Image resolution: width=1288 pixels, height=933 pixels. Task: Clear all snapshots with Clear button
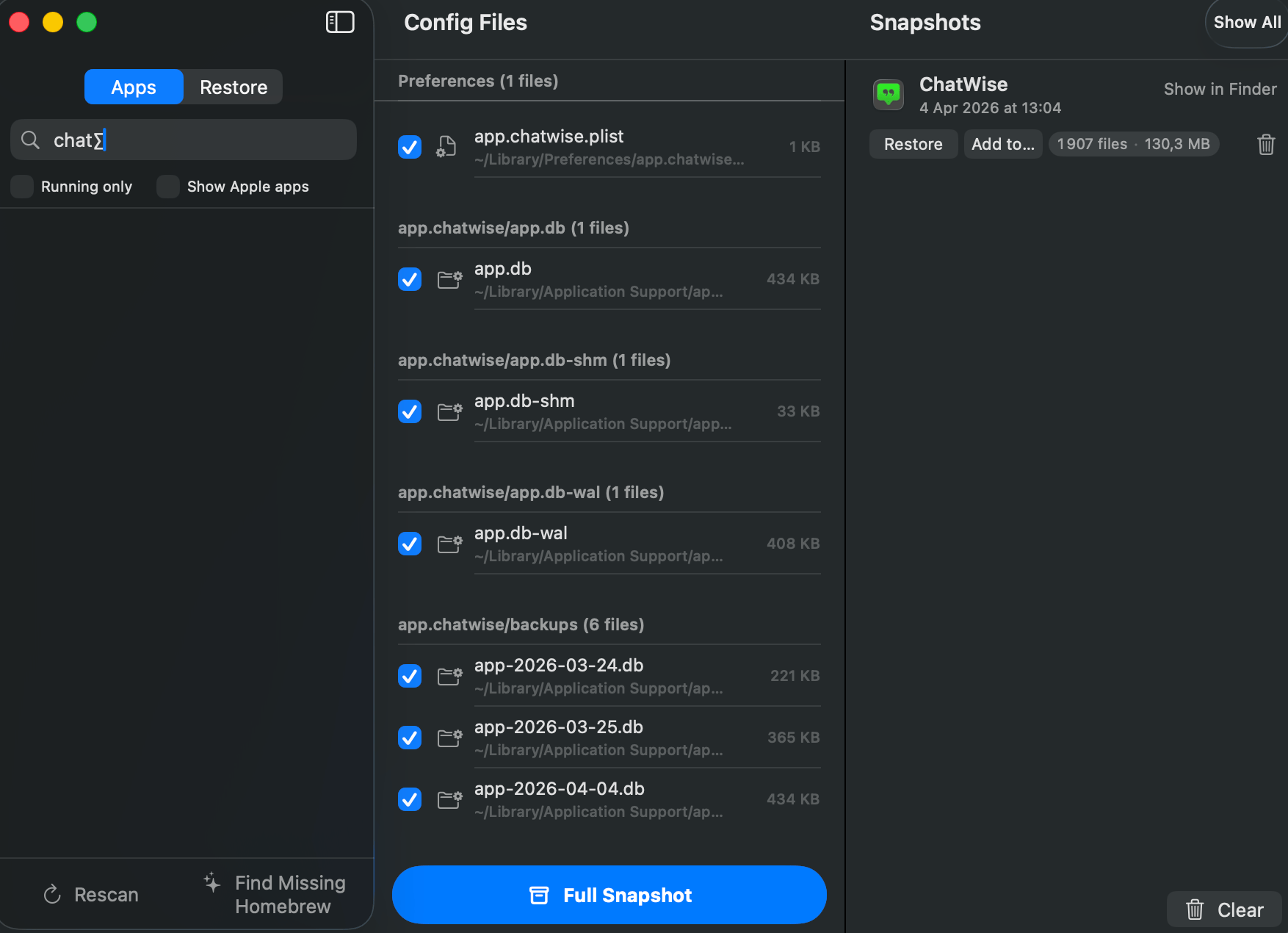1225,909
